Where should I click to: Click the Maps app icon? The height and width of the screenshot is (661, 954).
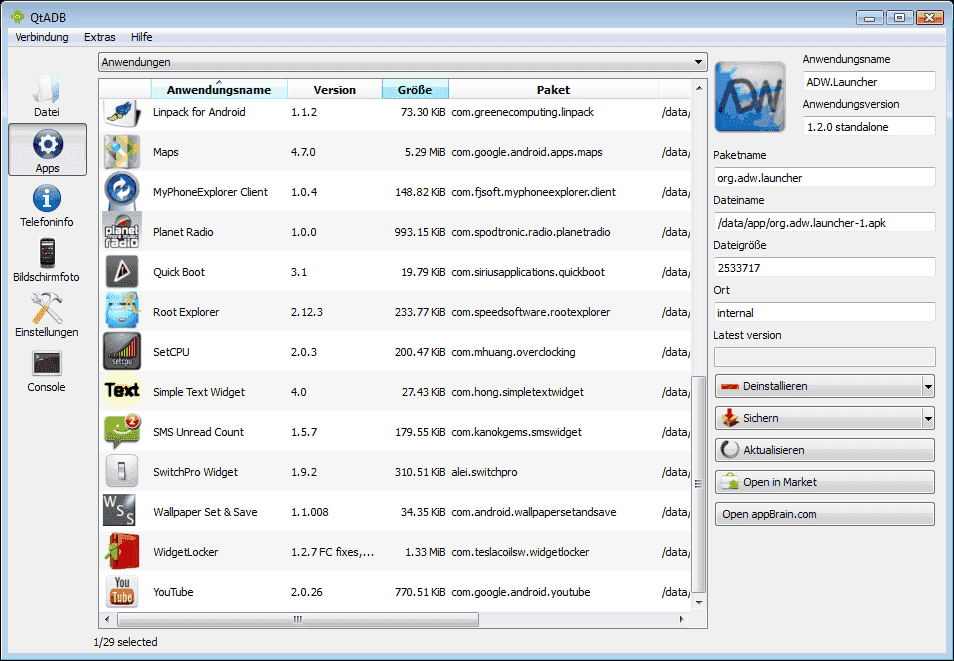click(x=122, y=152)
